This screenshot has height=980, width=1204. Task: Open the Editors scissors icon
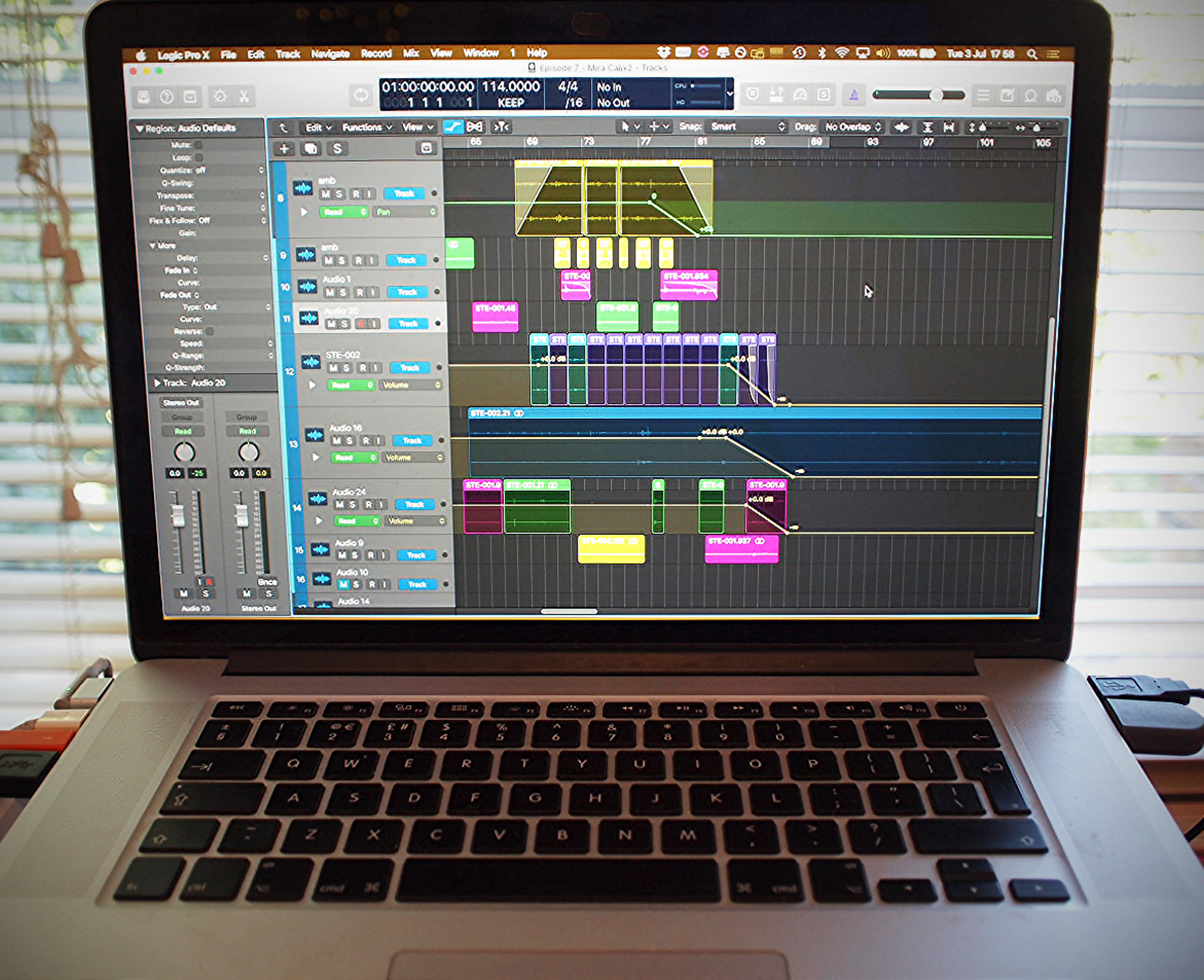[244, 96]
